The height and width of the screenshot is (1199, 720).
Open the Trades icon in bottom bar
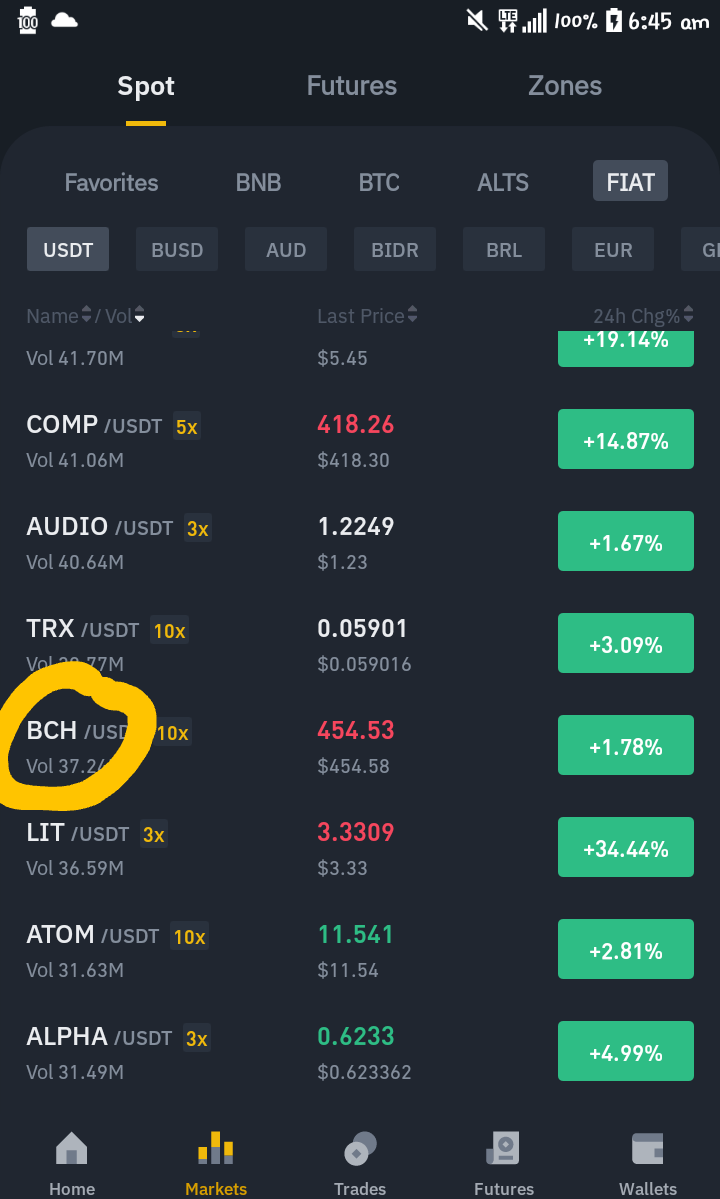(x=360, y=1149)
